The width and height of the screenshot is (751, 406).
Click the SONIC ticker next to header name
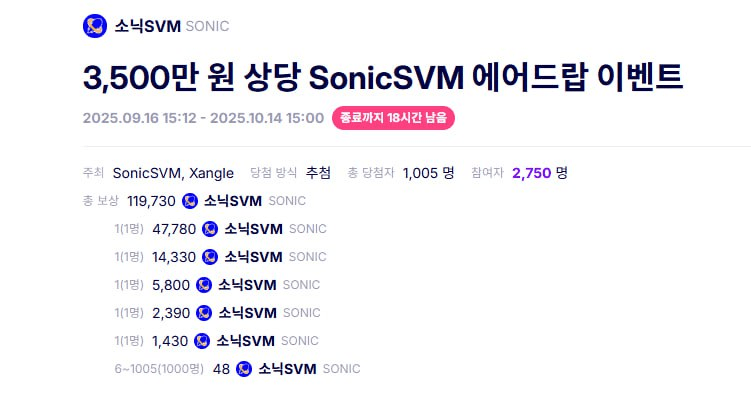pos(207,26)
